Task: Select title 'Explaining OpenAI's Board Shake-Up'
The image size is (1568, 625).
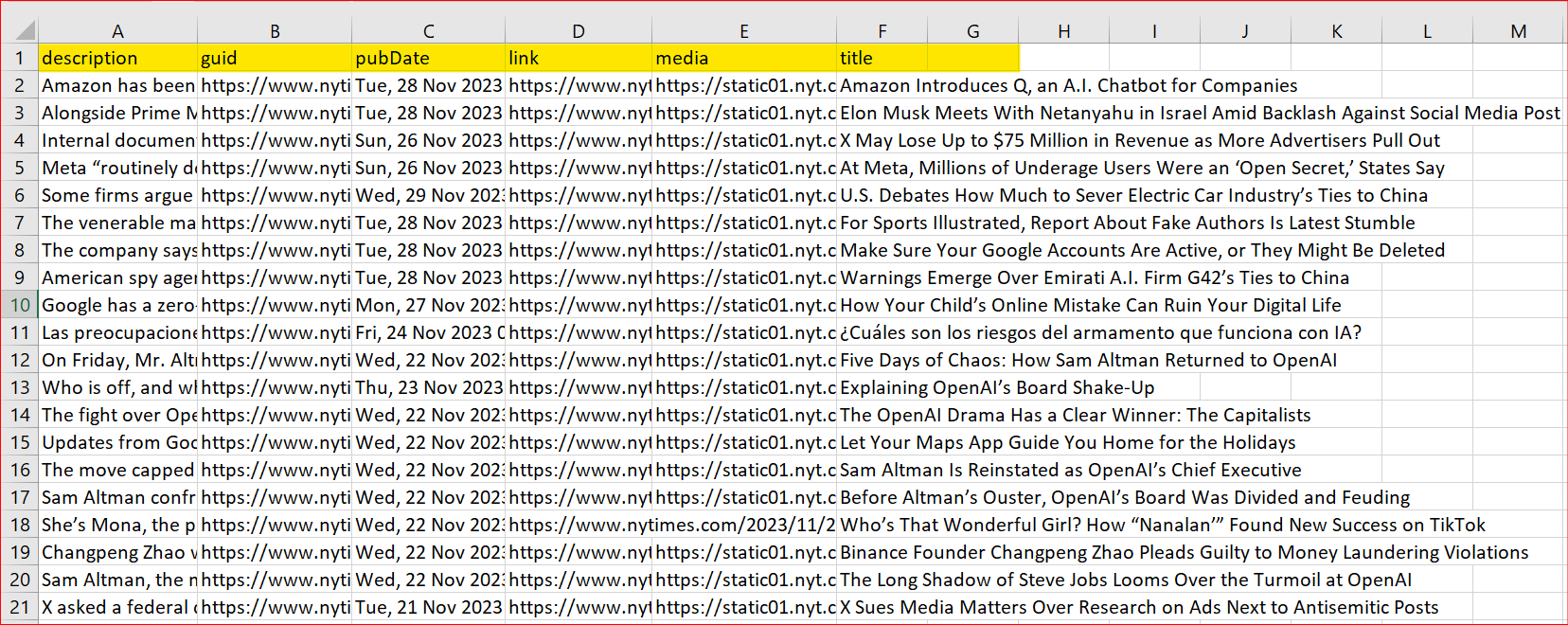Action: tap(997, 387)
